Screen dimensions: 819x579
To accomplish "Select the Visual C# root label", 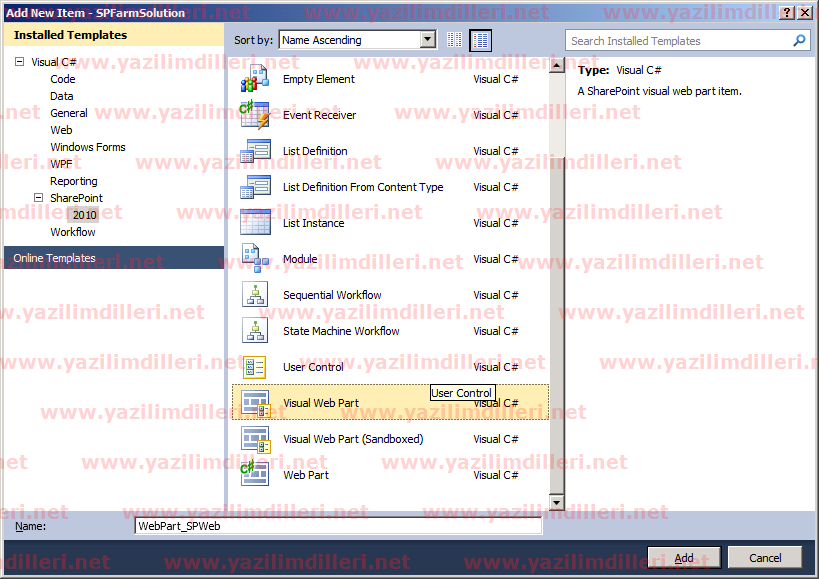I will coord(54,62).
